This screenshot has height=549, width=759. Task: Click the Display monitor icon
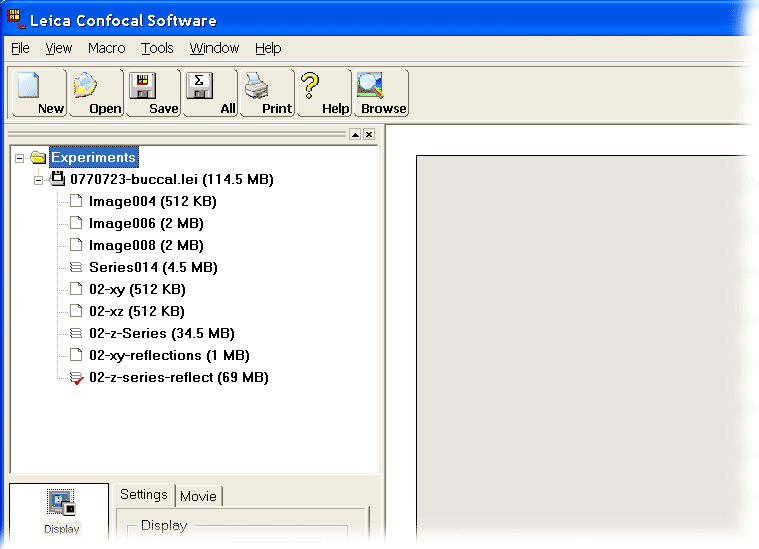[x=60, y=504]
